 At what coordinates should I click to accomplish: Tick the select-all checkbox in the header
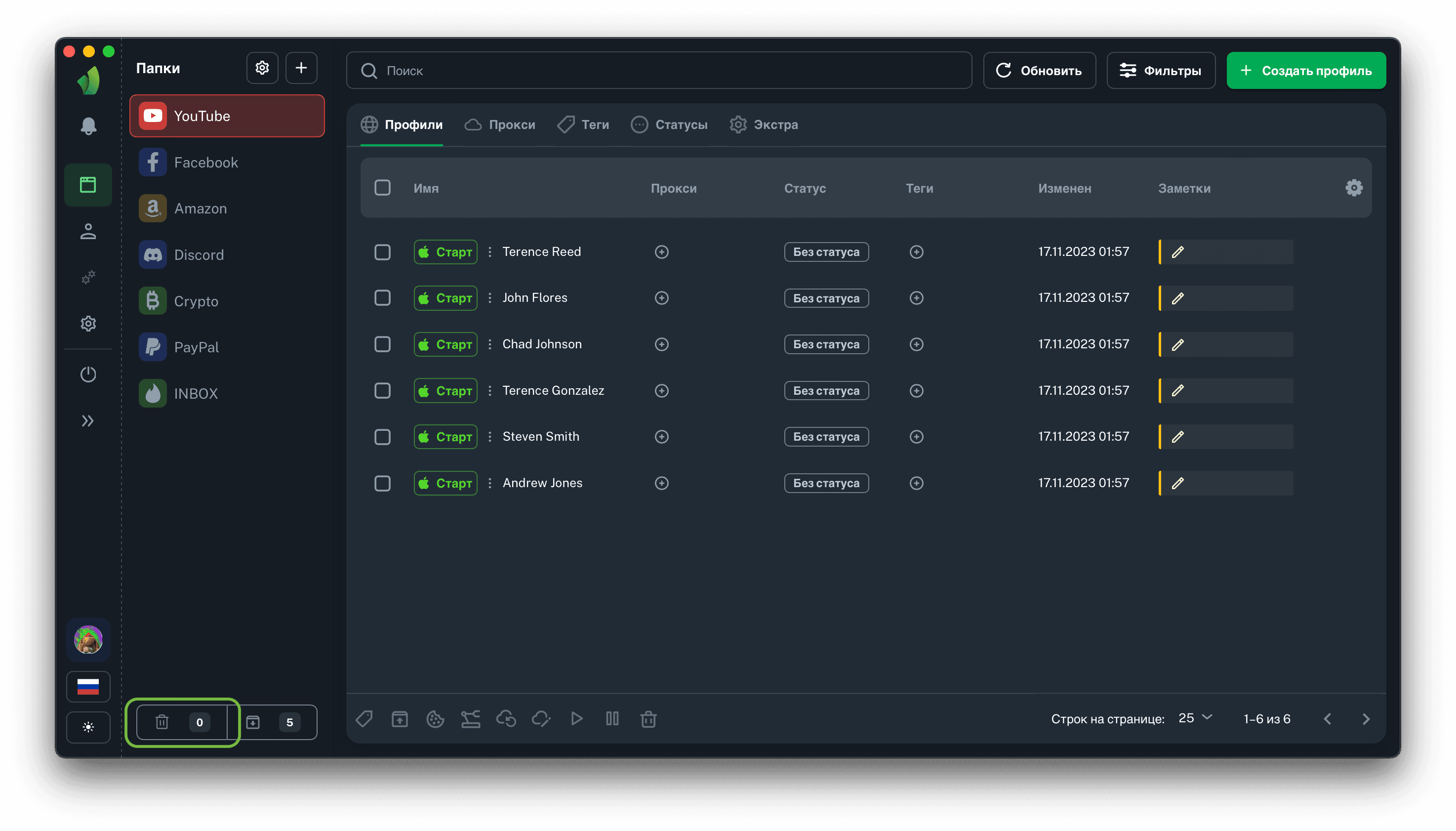click(x=382, y=188)
